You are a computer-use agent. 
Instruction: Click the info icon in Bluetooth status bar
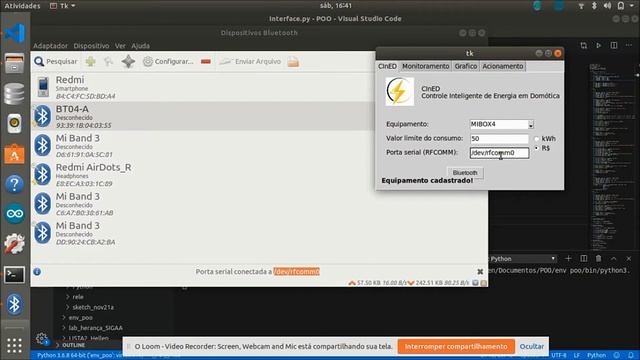click(x=37, y=271)
